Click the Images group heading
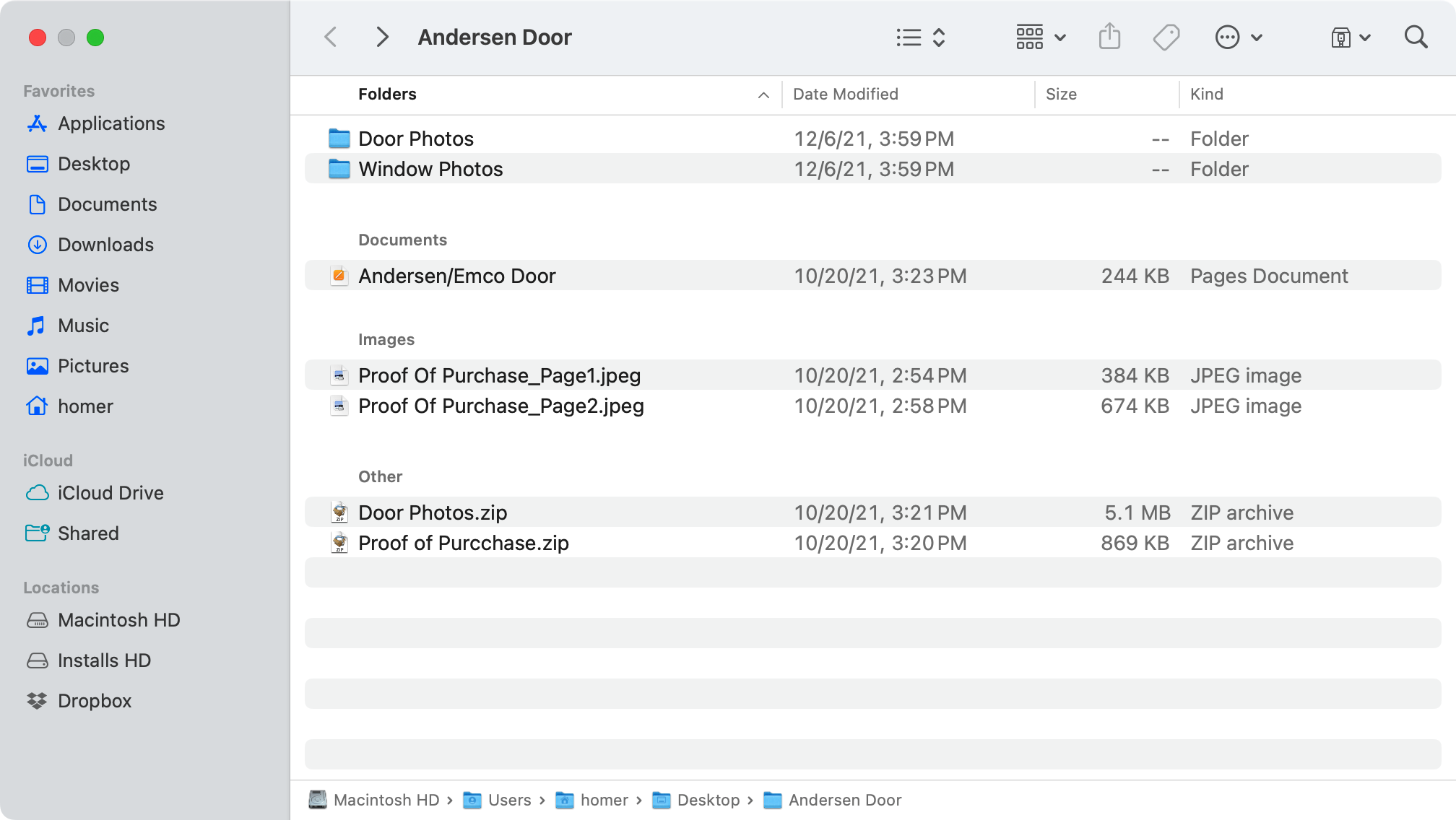This screenshot has width=1456, height=820. pos(386,339)
